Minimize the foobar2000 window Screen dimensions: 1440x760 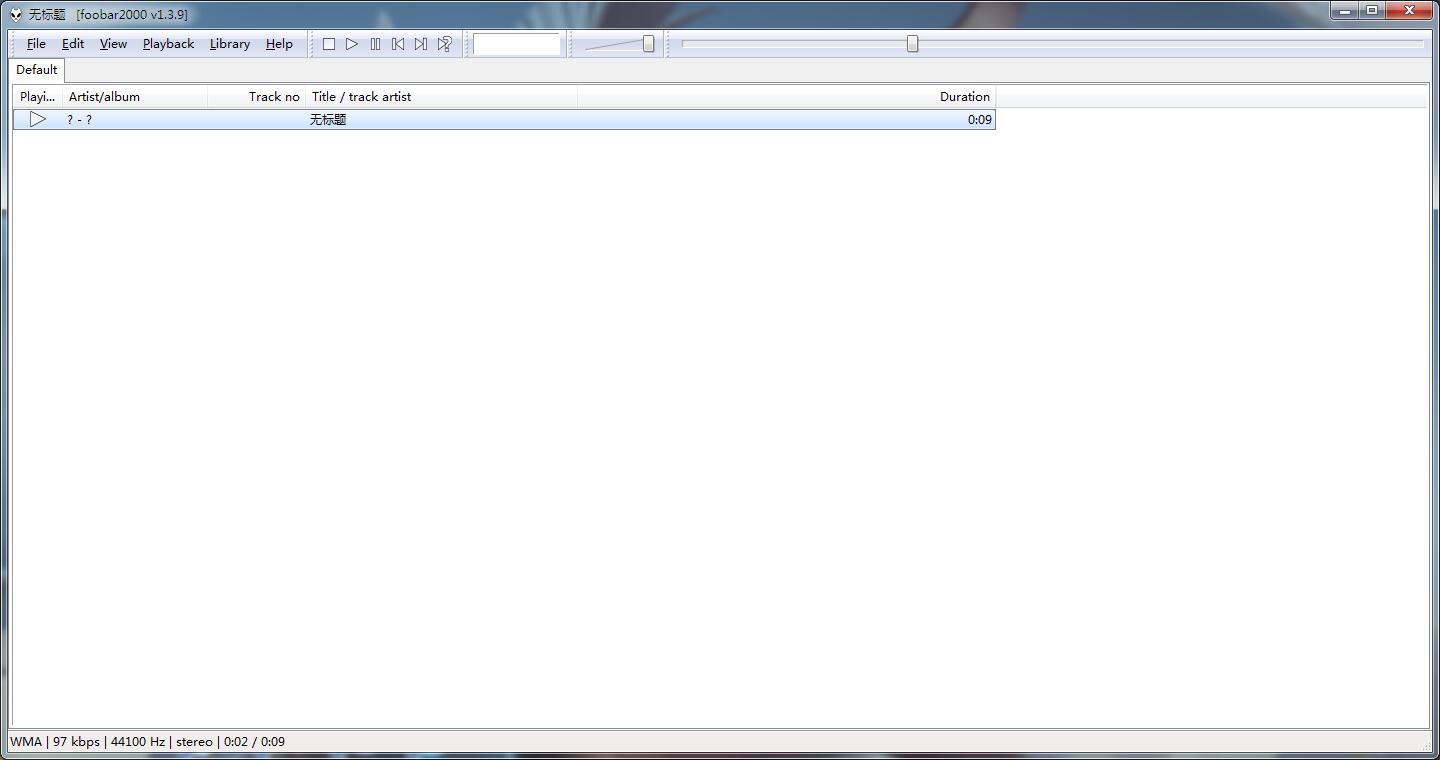coord(1345,11)
